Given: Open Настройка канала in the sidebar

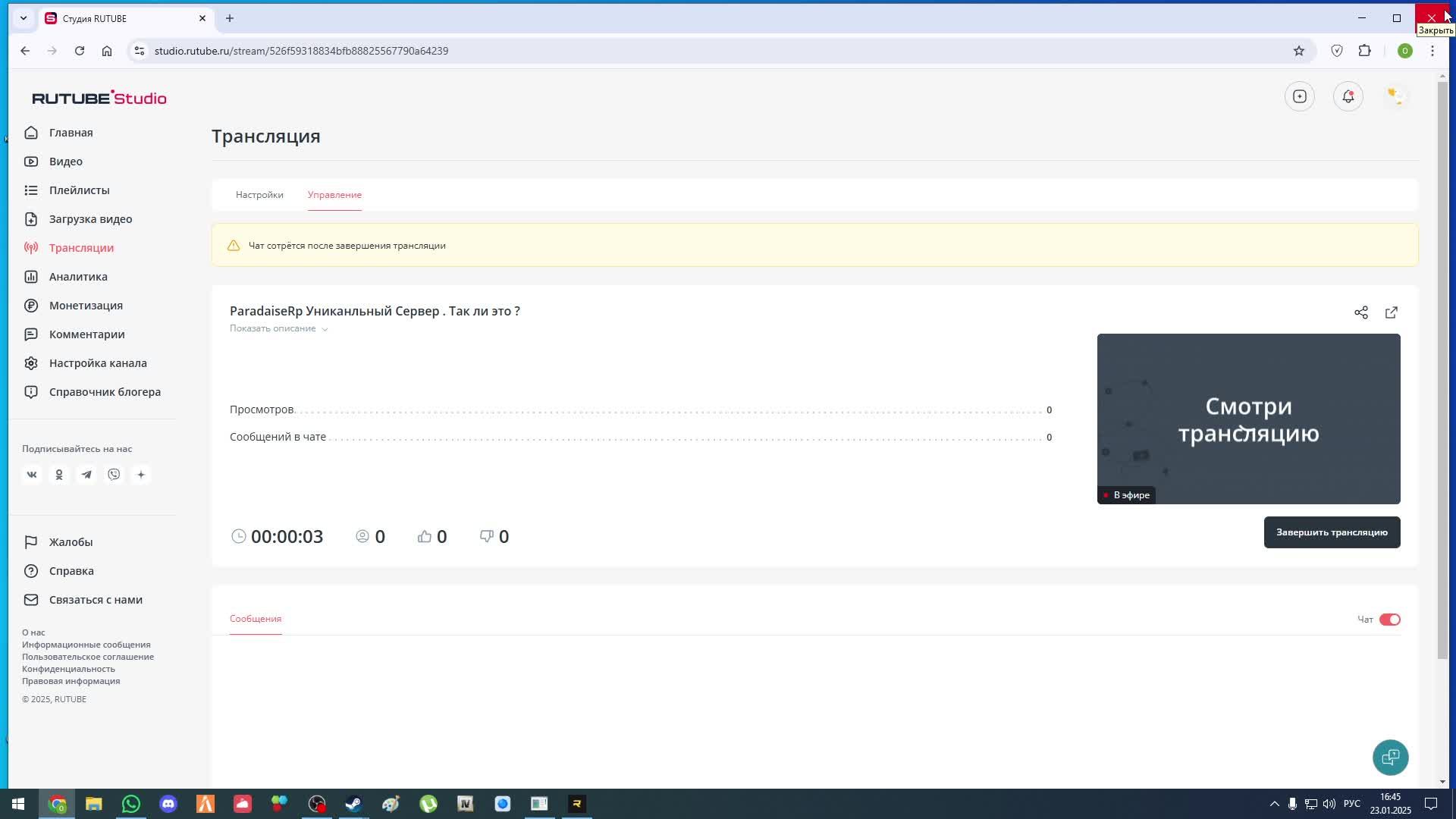Looking at the screenshot, I should tap(98, 363).
